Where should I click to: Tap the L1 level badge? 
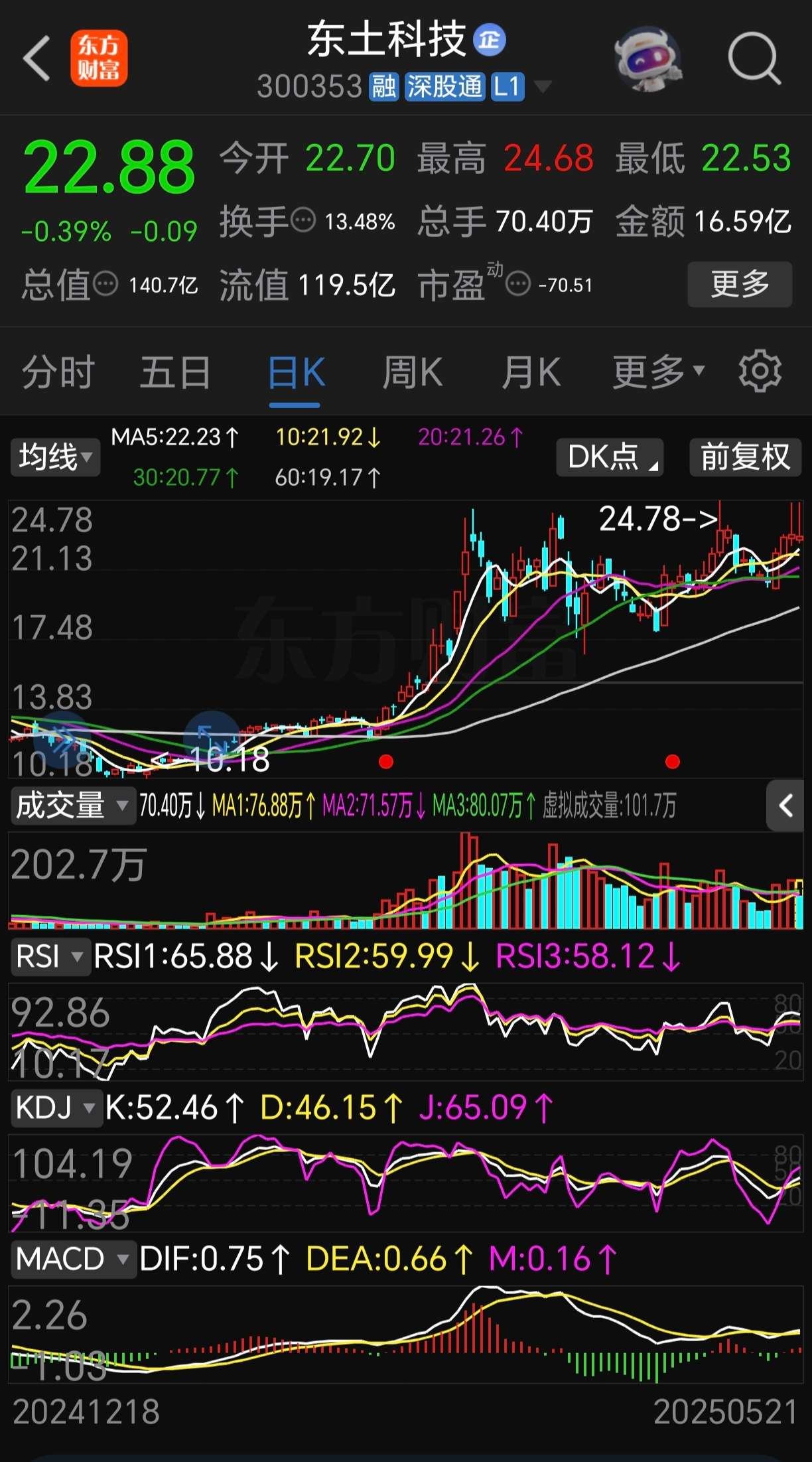[x=507, y=87]
